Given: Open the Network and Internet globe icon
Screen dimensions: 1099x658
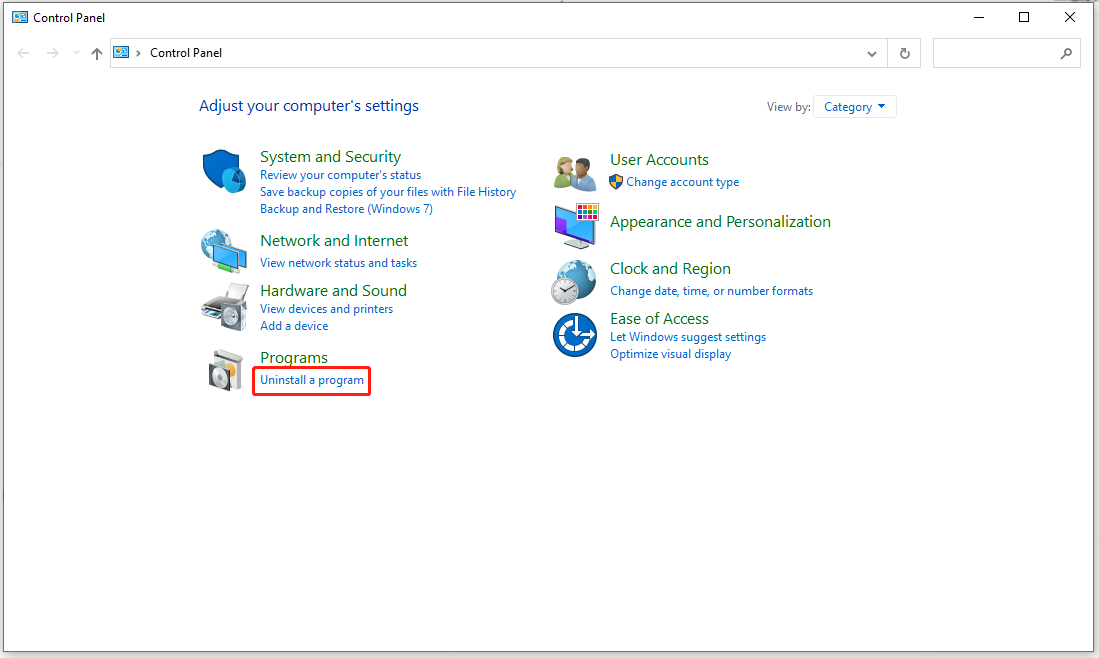Looking at the screenshot, I should [x=223, y=251].
